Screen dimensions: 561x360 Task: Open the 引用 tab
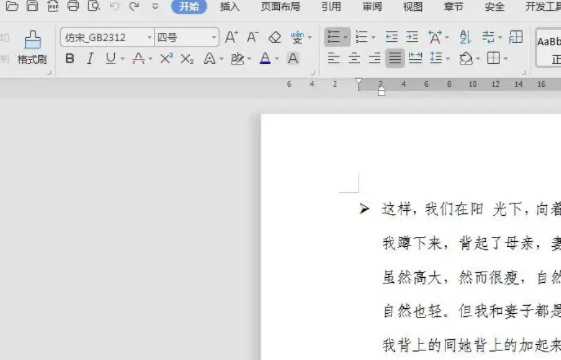331,6
